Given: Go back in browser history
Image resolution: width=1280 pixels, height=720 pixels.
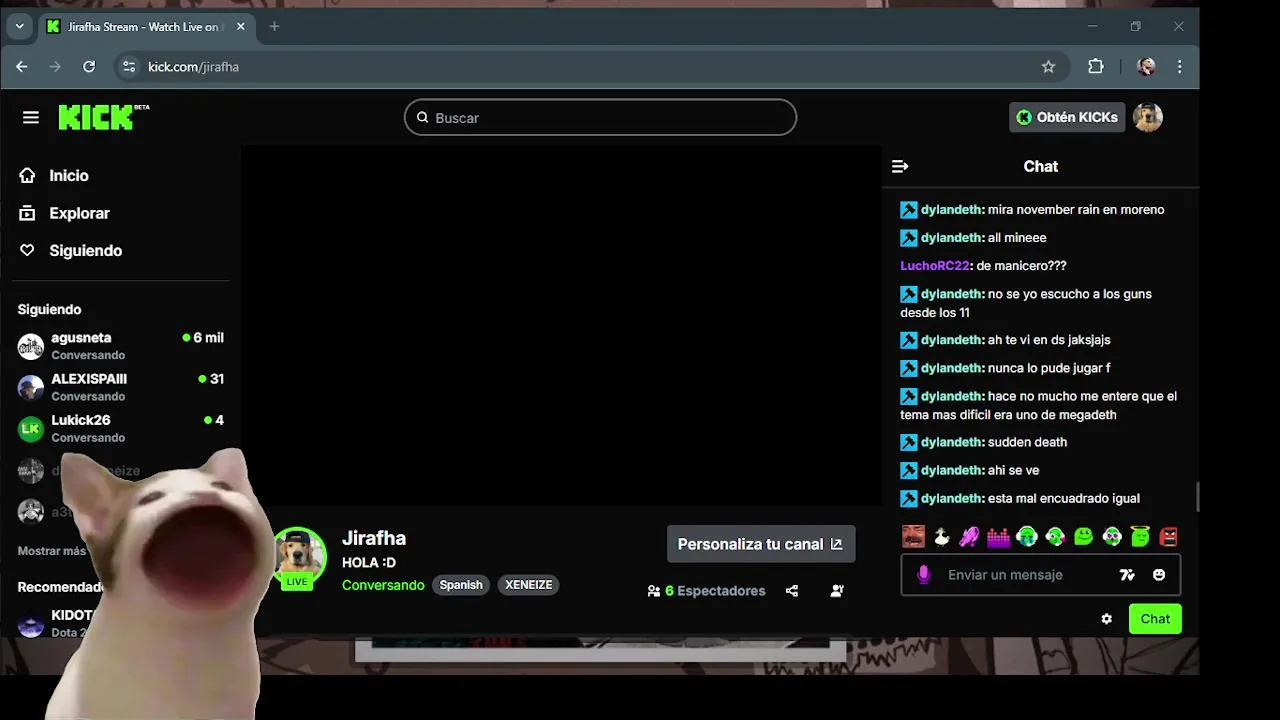Looking at the screenshot, I should 22,67.
